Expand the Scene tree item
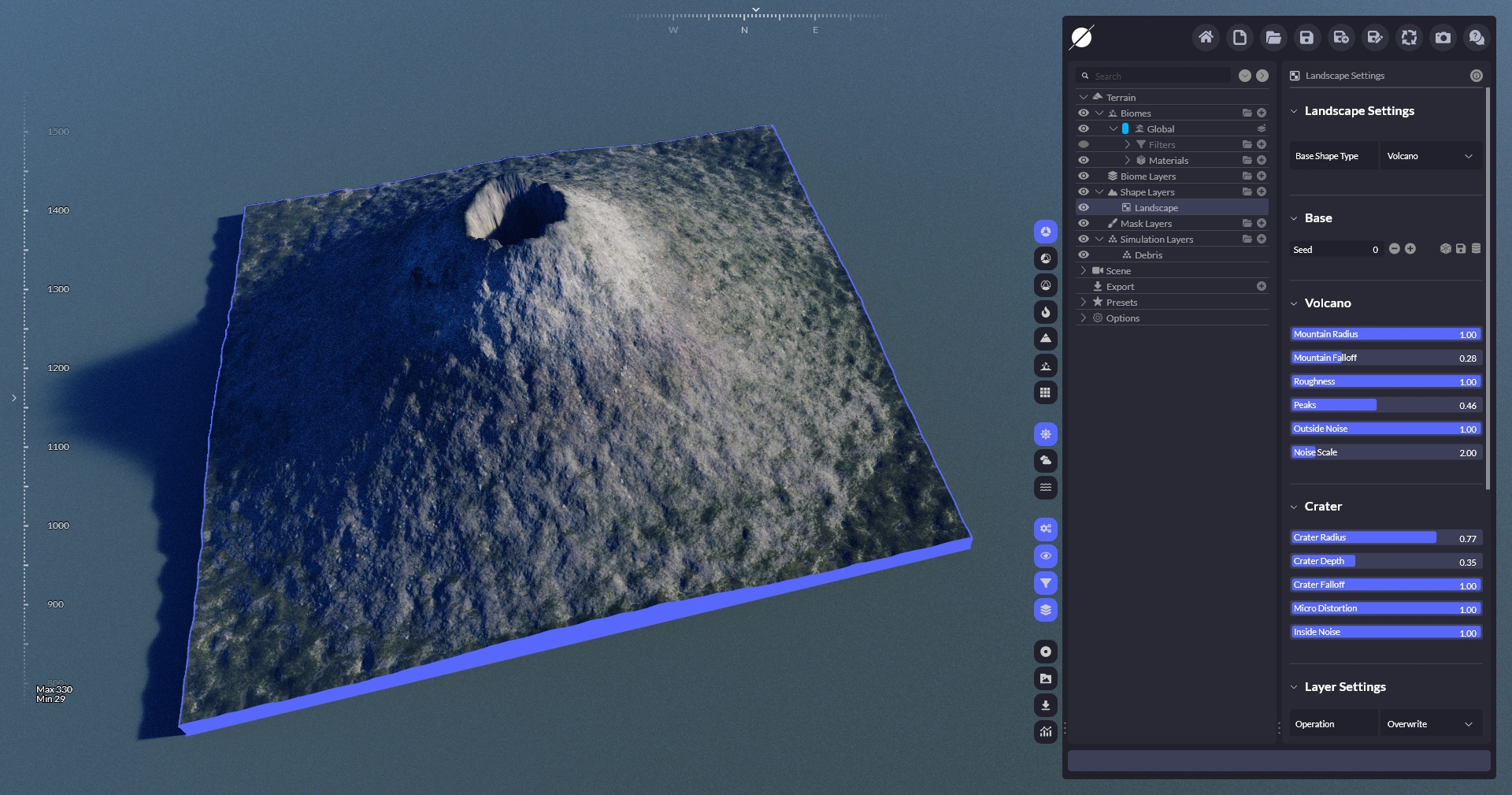 click(x=1084, y=271)
